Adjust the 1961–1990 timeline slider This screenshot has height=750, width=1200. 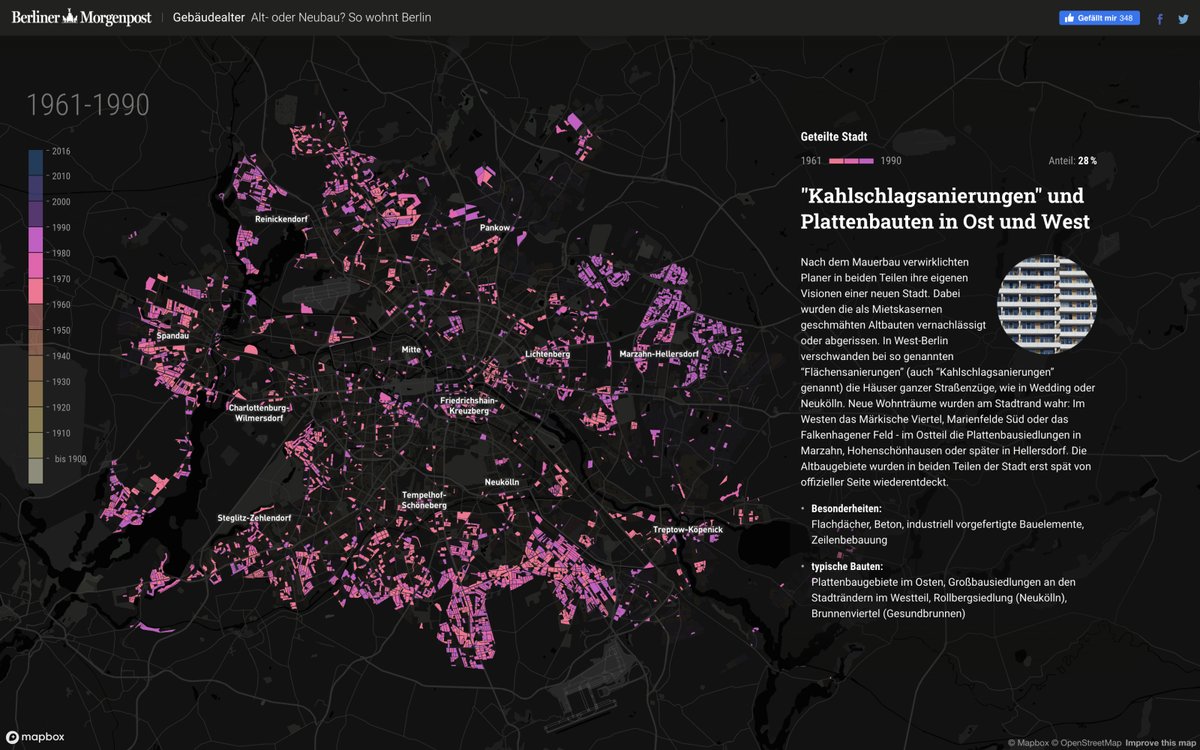(850, 159)
